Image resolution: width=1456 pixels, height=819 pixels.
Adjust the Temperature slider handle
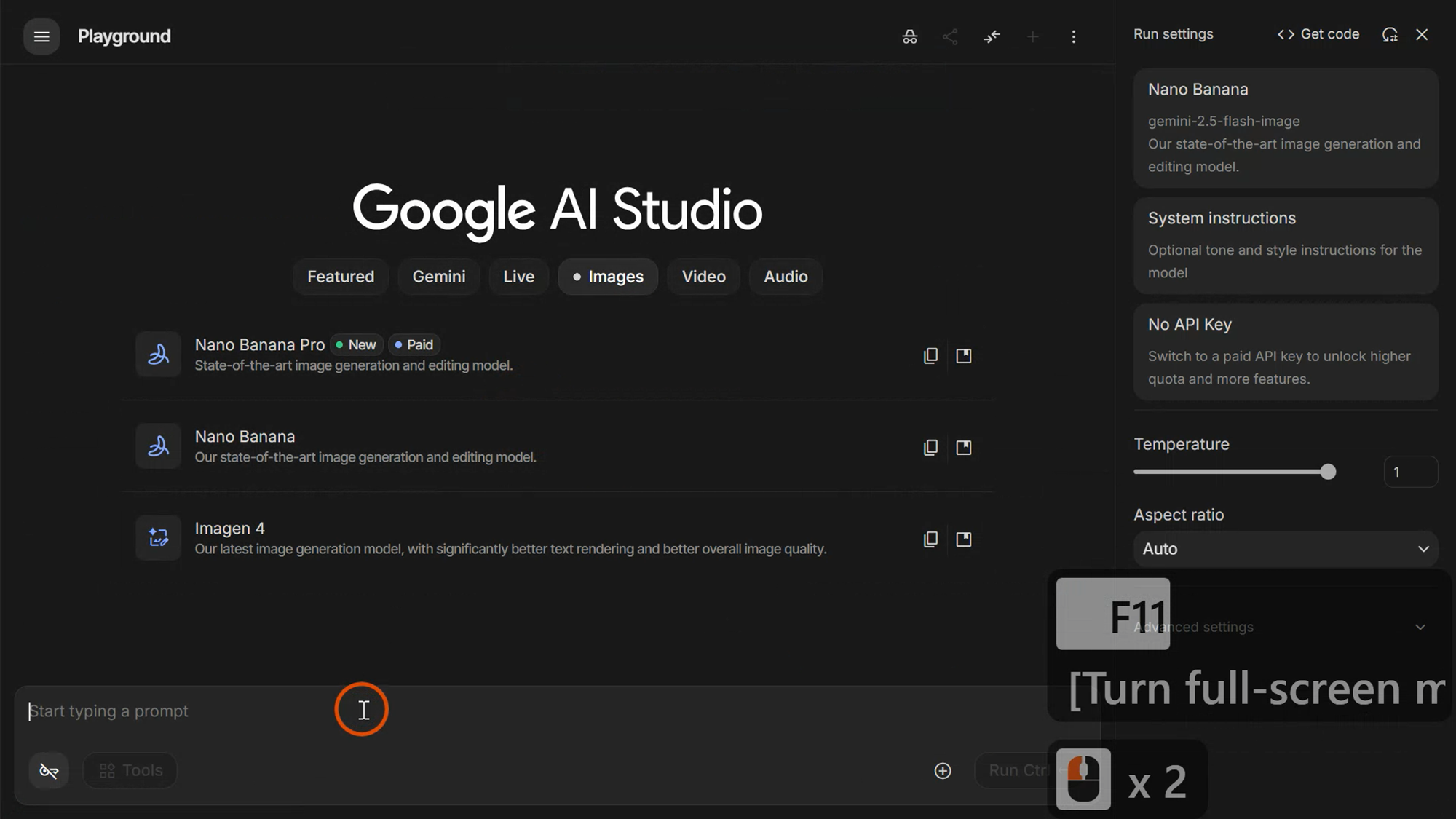(1329, 472)
